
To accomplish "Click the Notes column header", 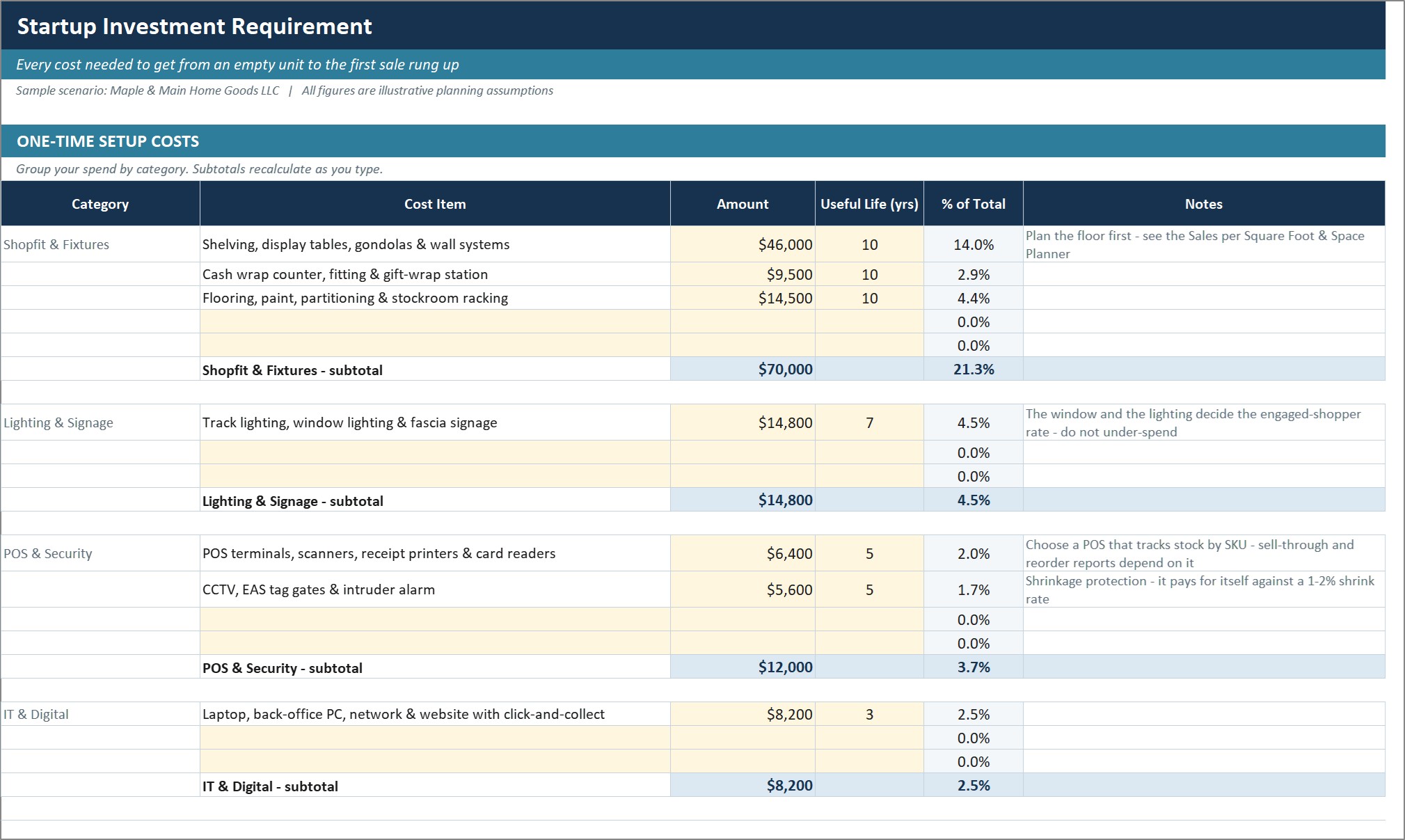I will point(1204,204).
